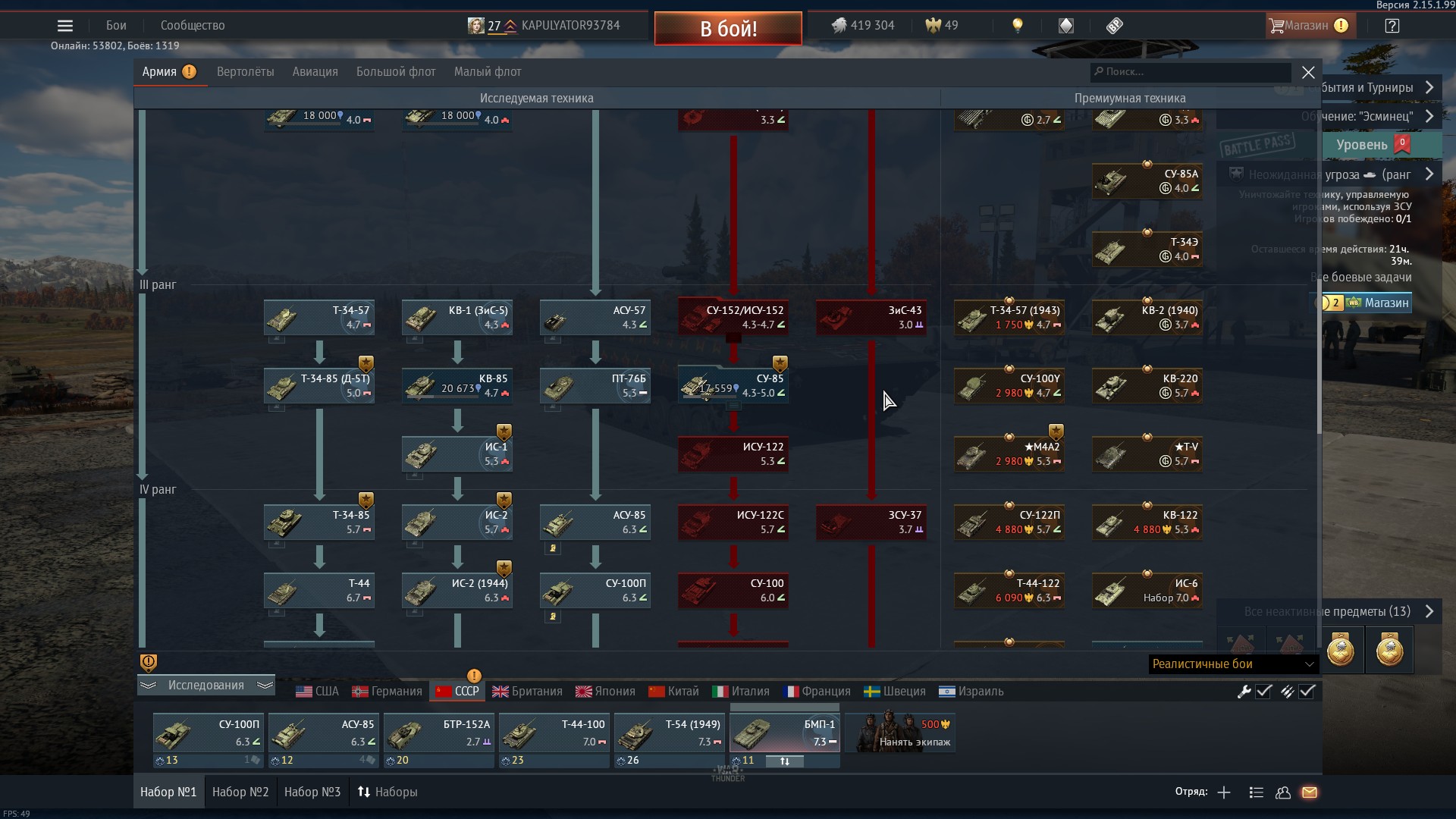The image size is (1456, 819).
Task: Select the Швеция nation tab
Action: (x=895, y=692)
